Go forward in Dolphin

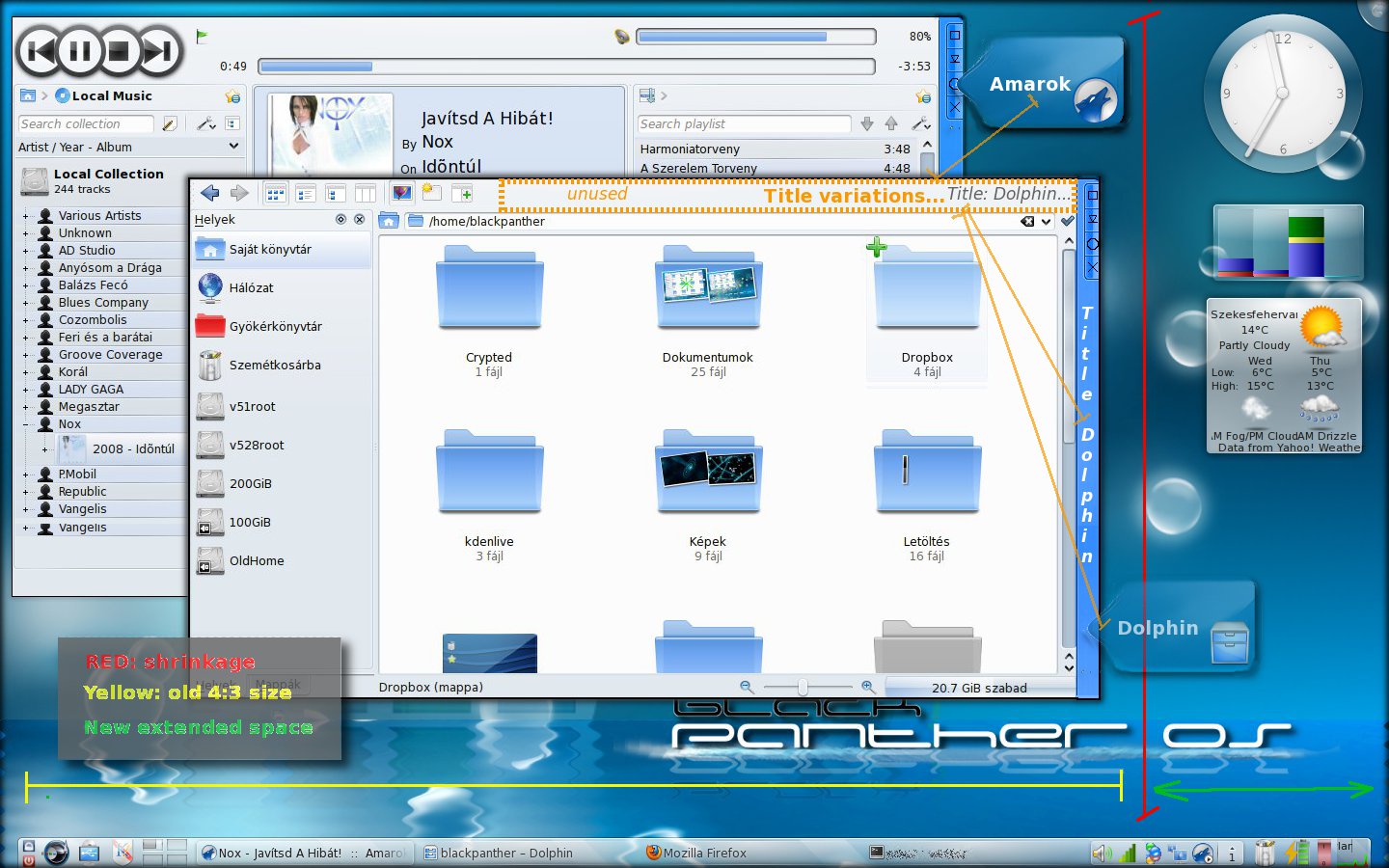pos(239,193)
